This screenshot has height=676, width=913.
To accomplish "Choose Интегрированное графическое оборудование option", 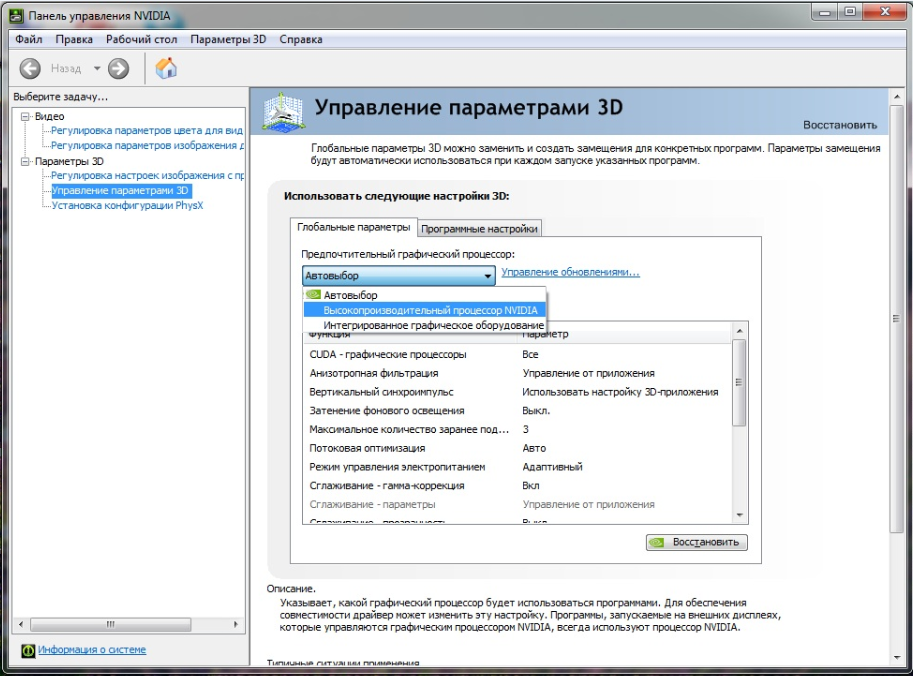I will click(424, 325).
